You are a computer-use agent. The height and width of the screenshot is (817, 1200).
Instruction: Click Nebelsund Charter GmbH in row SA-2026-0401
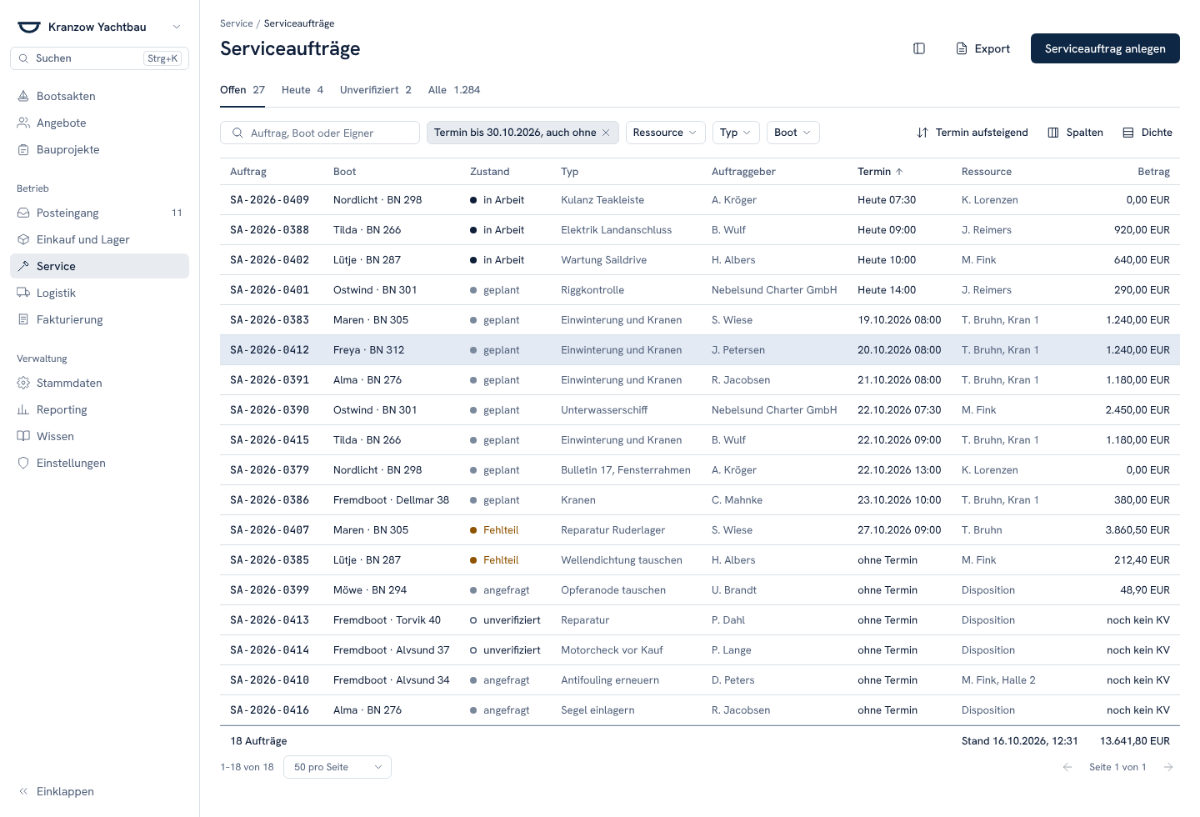tap(774, 290)
